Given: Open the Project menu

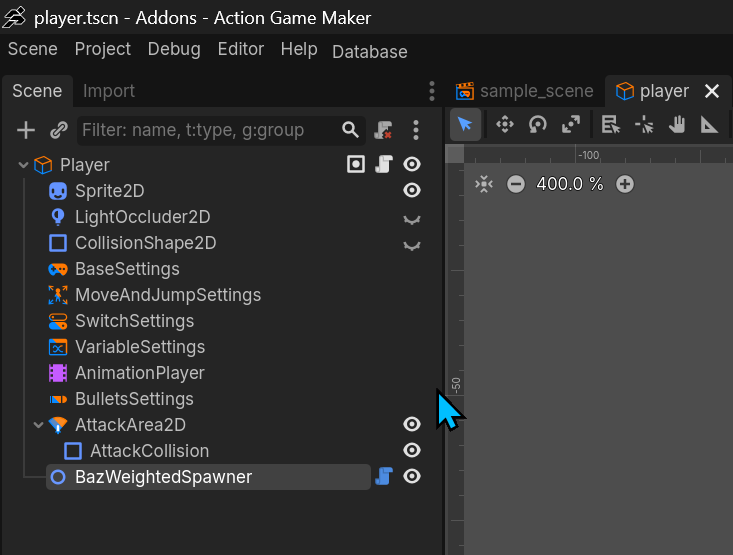Looking at the screenshot, I should (x=103, y=49).
